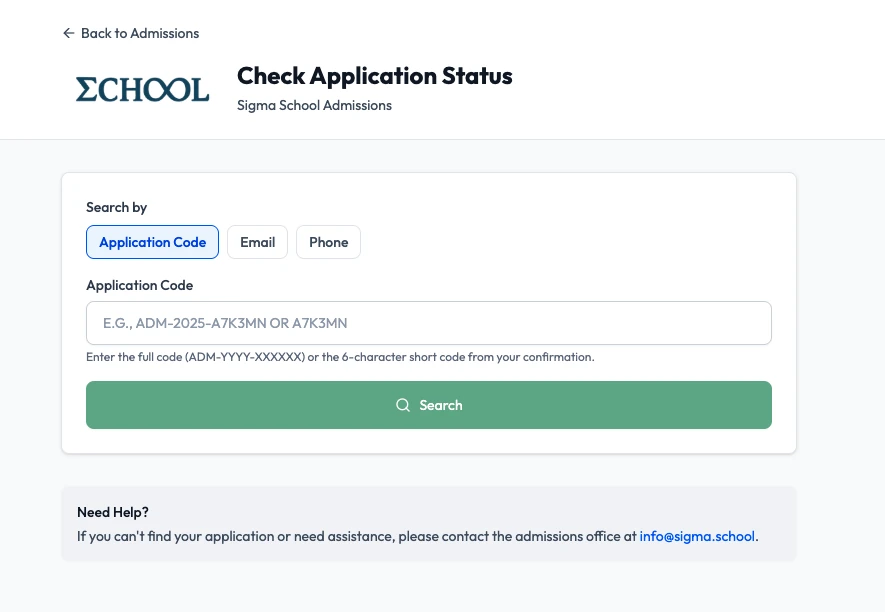Click the admissions office assistance sentence

click(418, 536)
